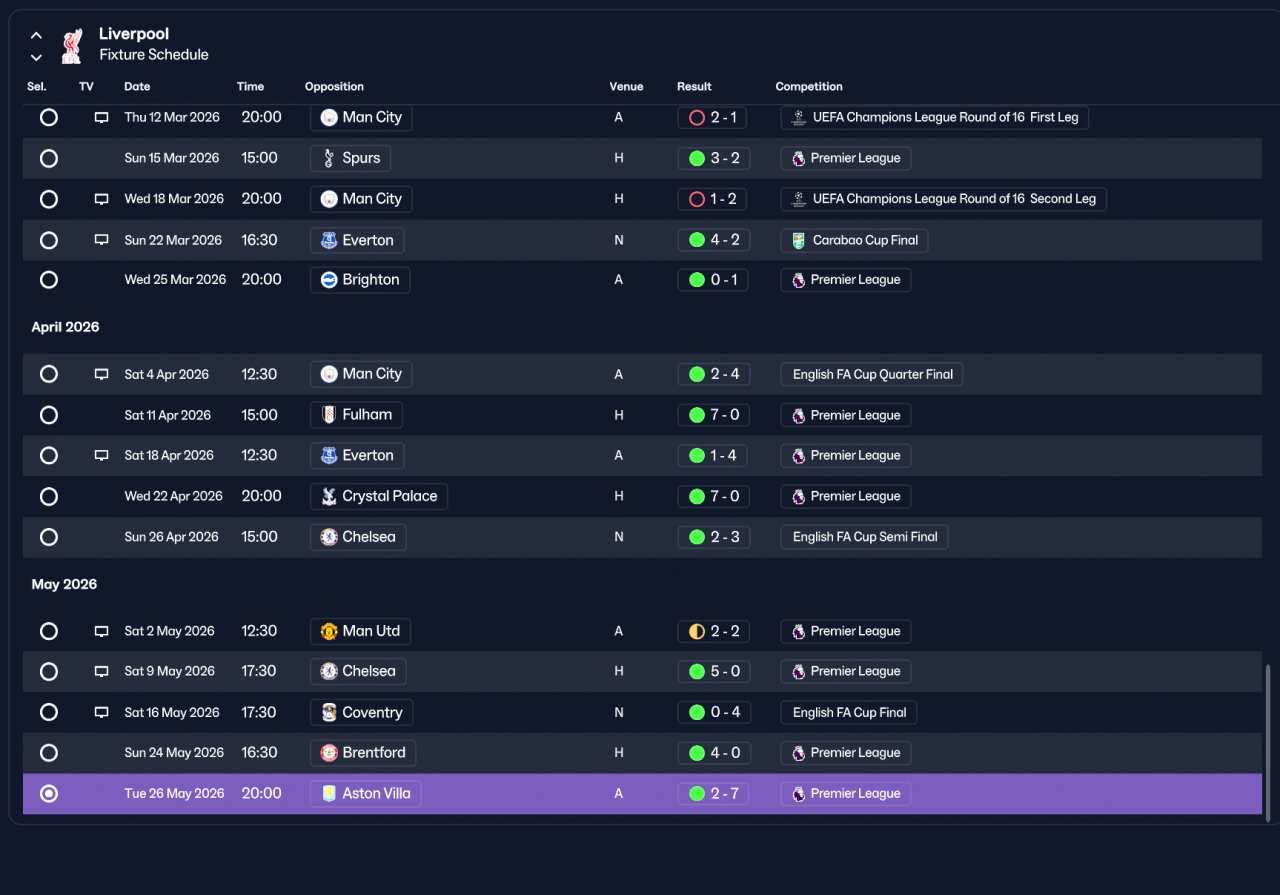The width and height of the screenshot is (1280, 895).
Task: Click the Liverpool club crest icon
Action: tap(71, 46)
